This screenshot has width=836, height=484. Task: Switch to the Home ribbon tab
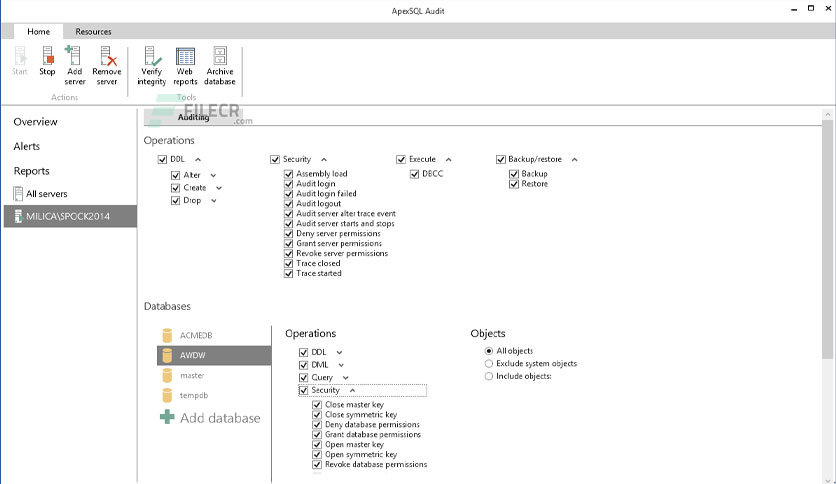click(38, 31)
